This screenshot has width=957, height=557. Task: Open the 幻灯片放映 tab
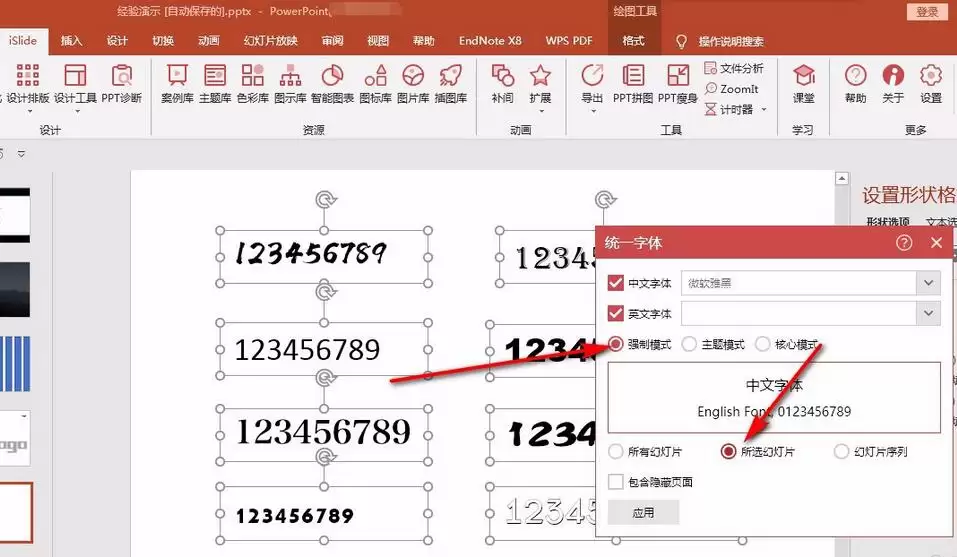[x=270, y=41]
